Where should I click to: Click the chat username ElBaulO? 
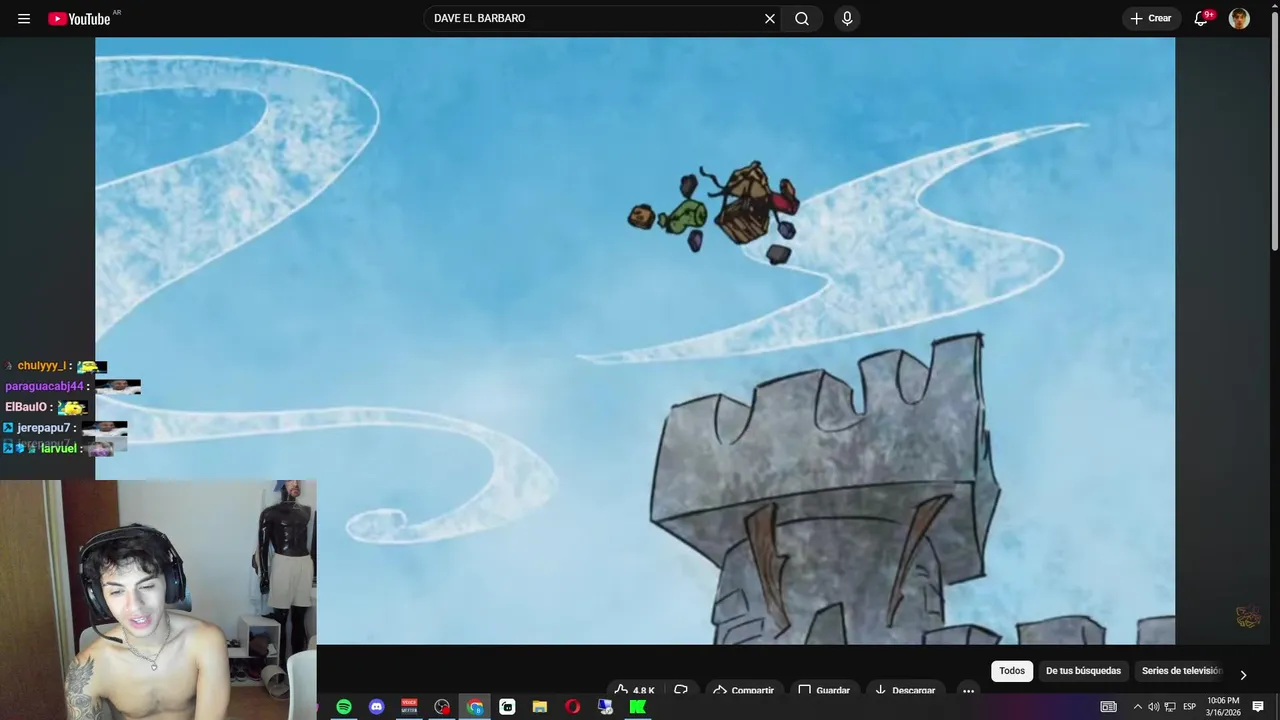[26, 407]
